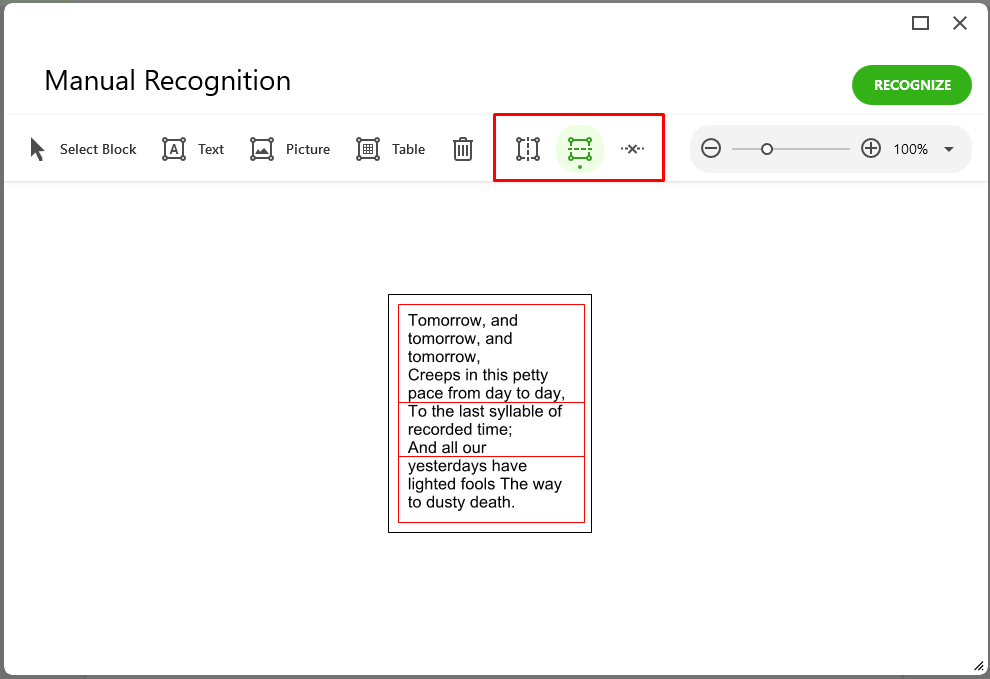This screenshot has height=679, width=990.
Task: Pick the Text block tool
Action: pyautogui.click(x=193, y=149)
